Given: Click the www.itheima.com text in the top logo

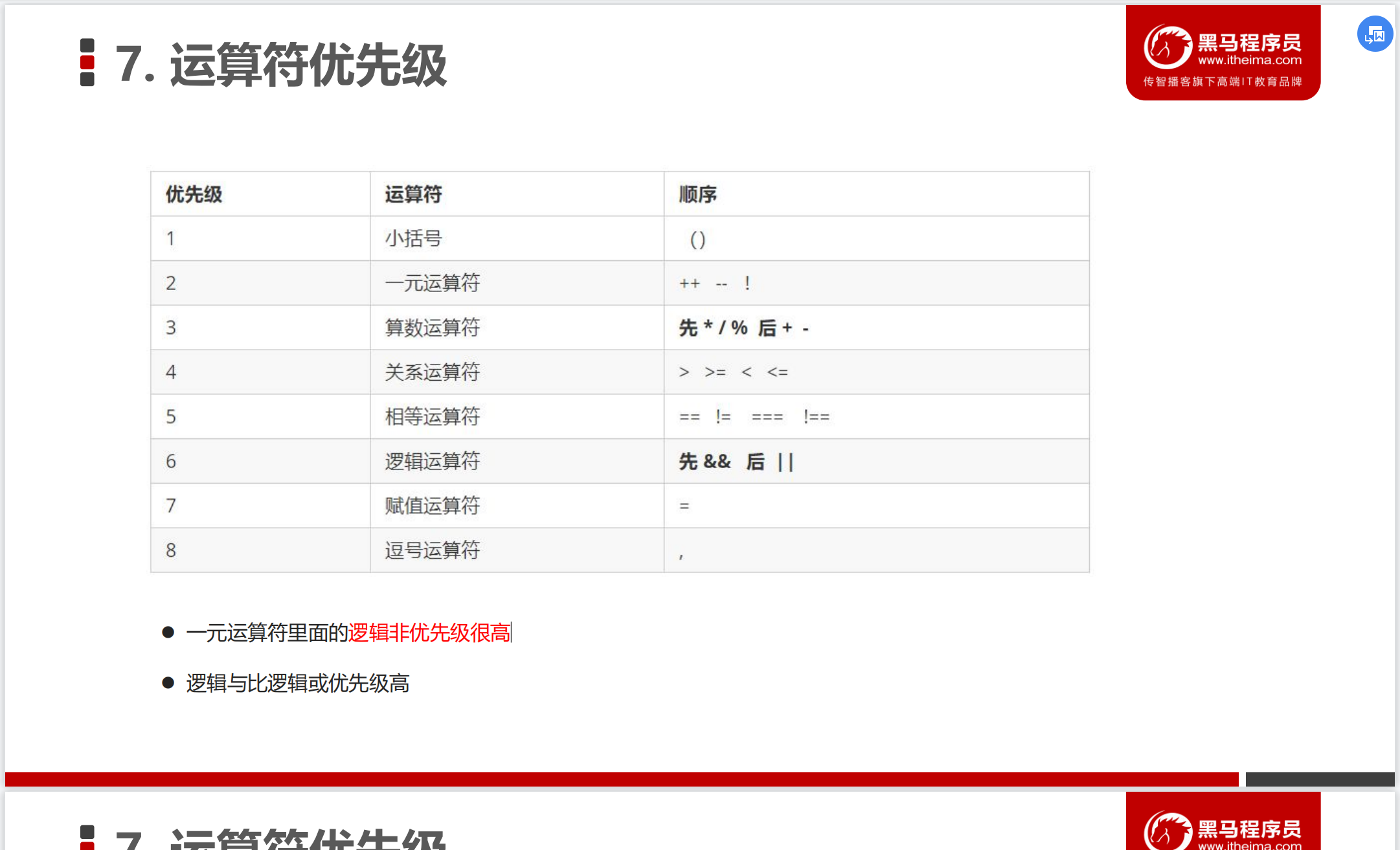Looking at the screenshot, I should (1250, 60).
